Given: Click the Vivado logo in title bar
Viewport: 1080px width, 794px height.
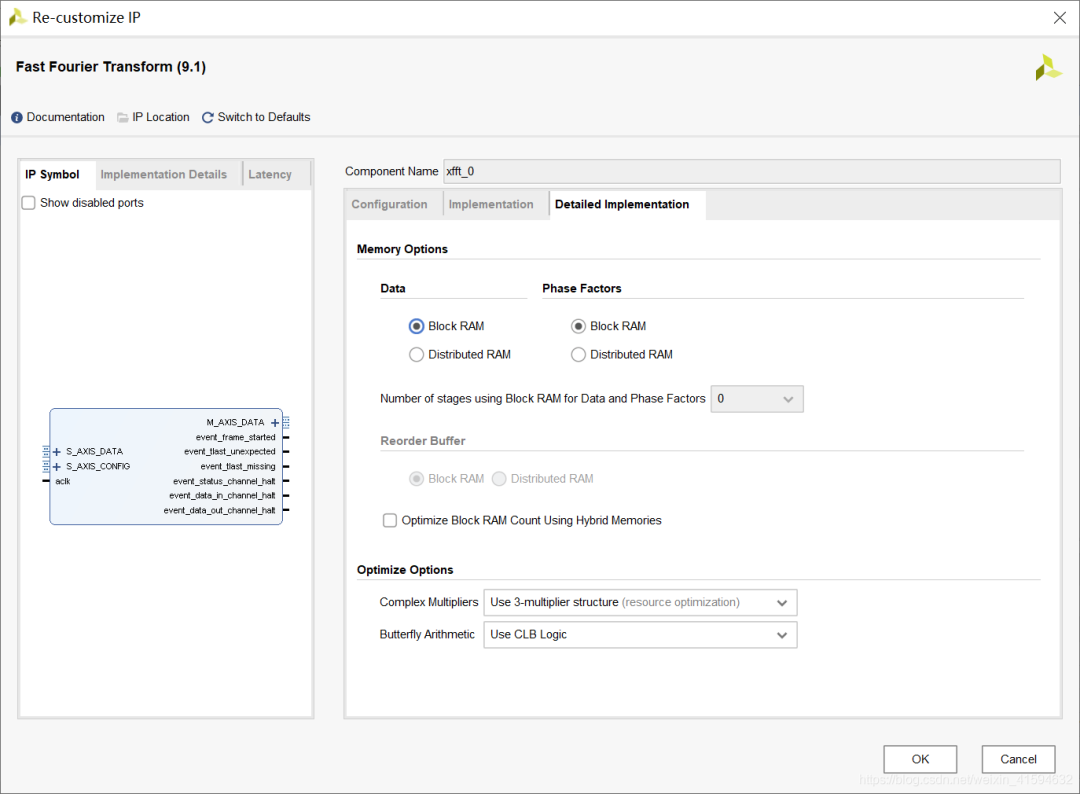Looking at the screenshot, I should click(17, 18).
